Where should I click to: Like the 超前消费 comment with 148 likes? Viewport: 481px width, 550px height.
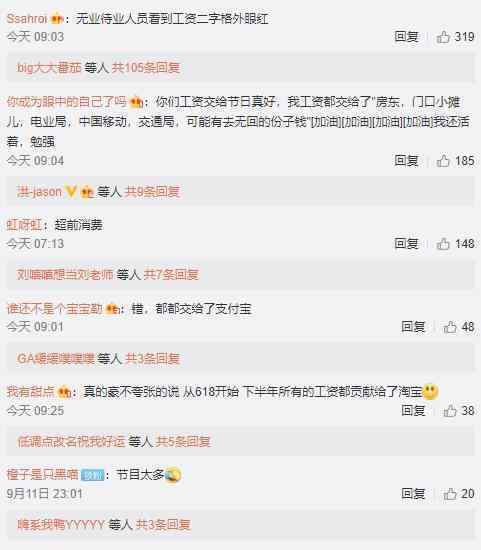pos(443,243)
